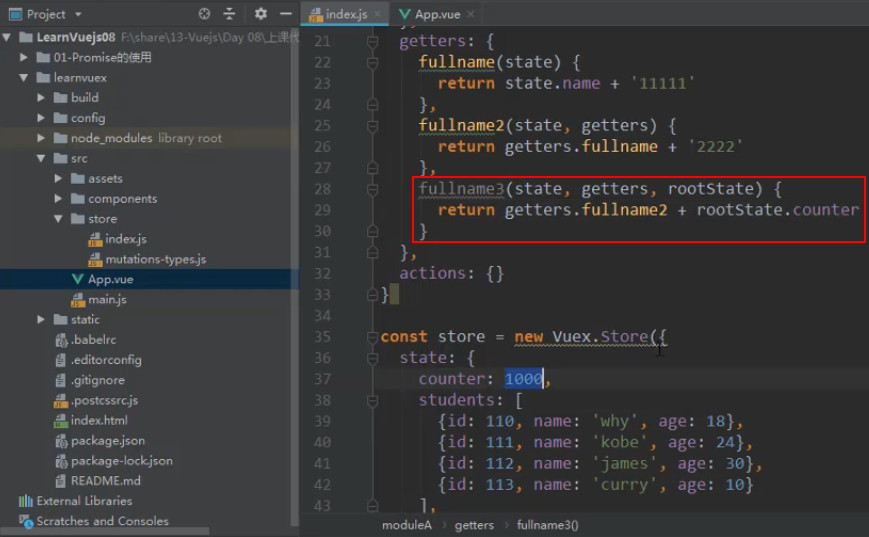Viewport: 869px width, 537px height.
Task: Click External Libraries node
Action: coord(84,501)
